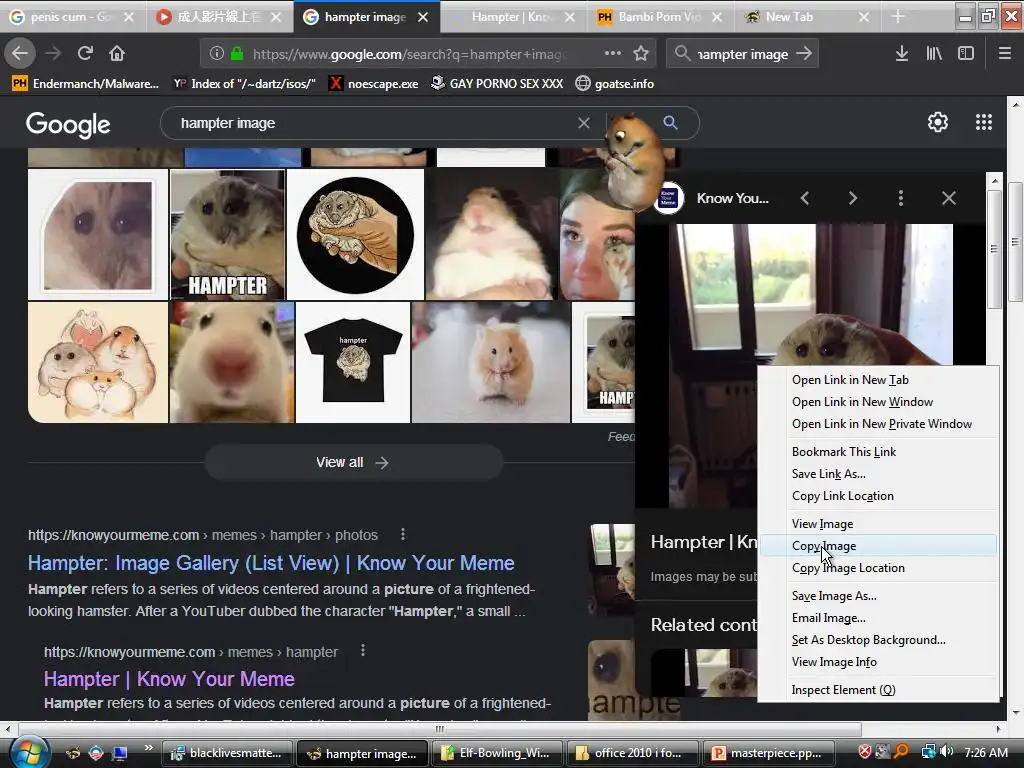Reload the current page

click(x=85, y=53)
